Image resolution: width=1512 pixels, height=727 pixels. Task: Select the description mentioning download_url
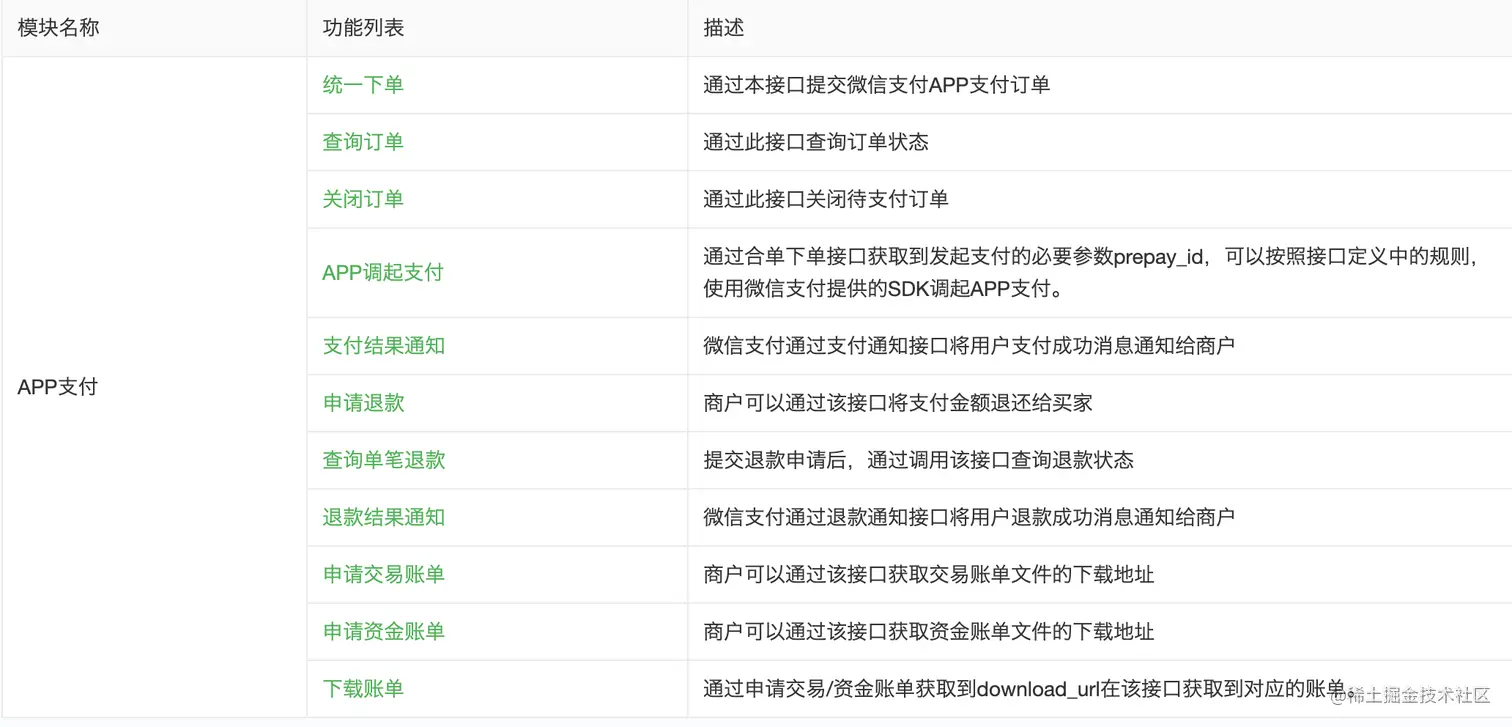pyautogui.click(x=1027, y=688)
